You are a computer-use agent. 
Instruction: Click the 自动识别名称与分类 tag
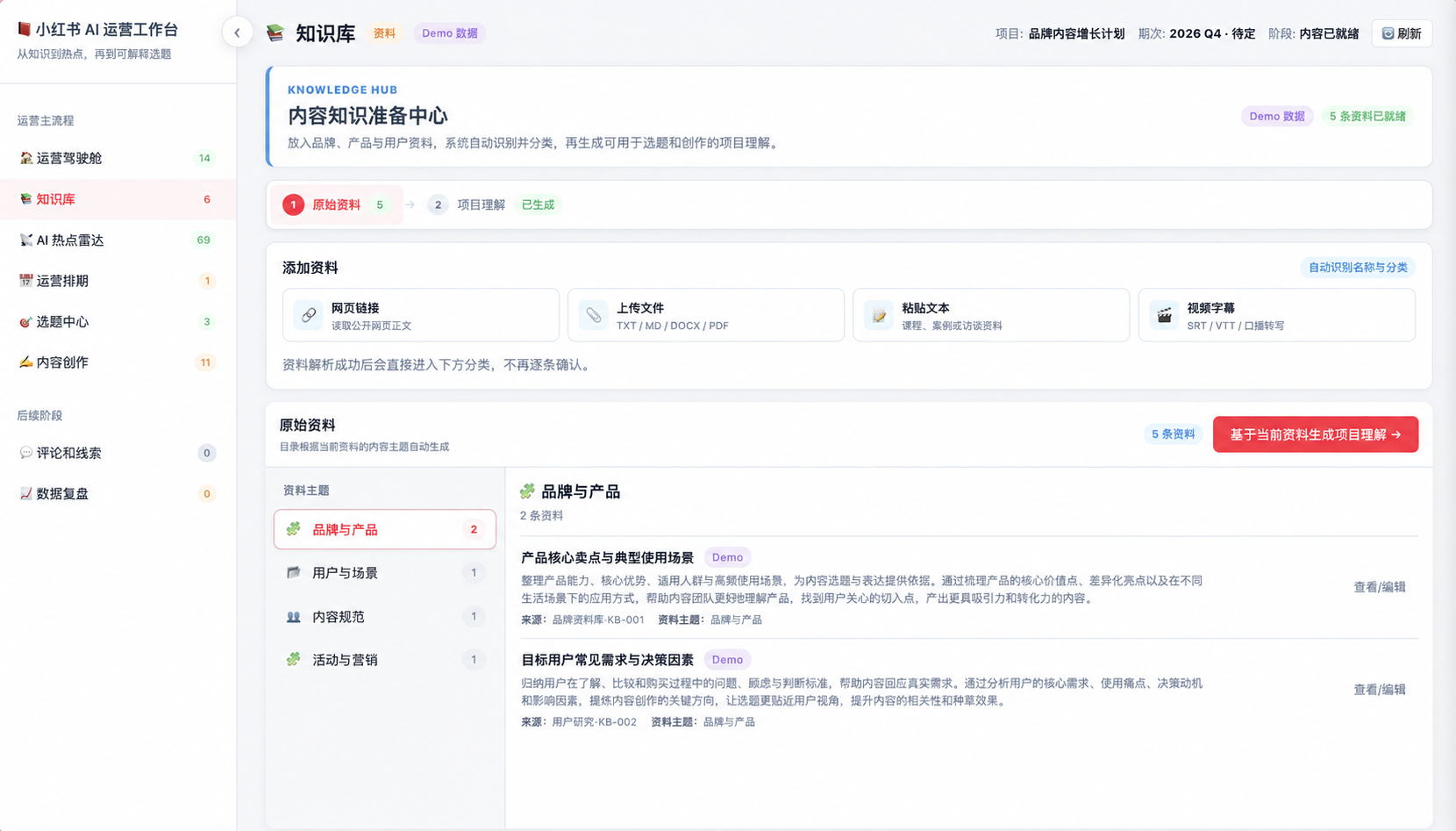pyautogui.click(x=1358, y=268)
